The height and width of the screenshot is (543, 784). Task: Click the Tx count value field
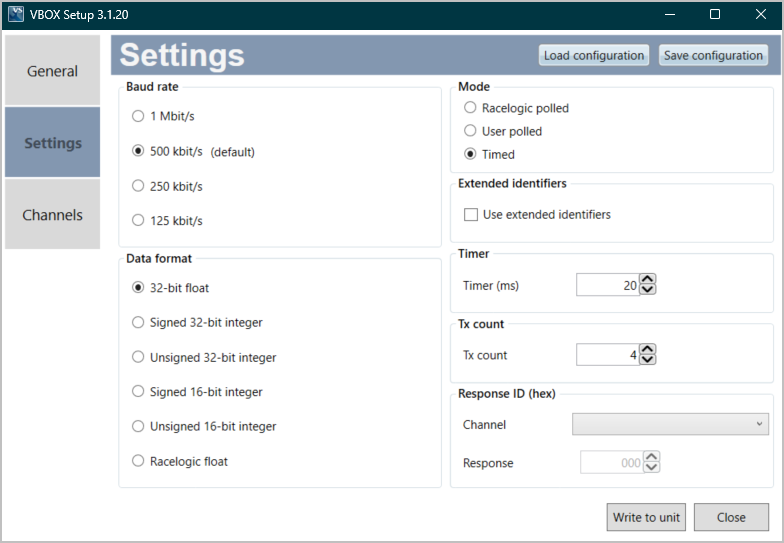[x=608, y=354]
